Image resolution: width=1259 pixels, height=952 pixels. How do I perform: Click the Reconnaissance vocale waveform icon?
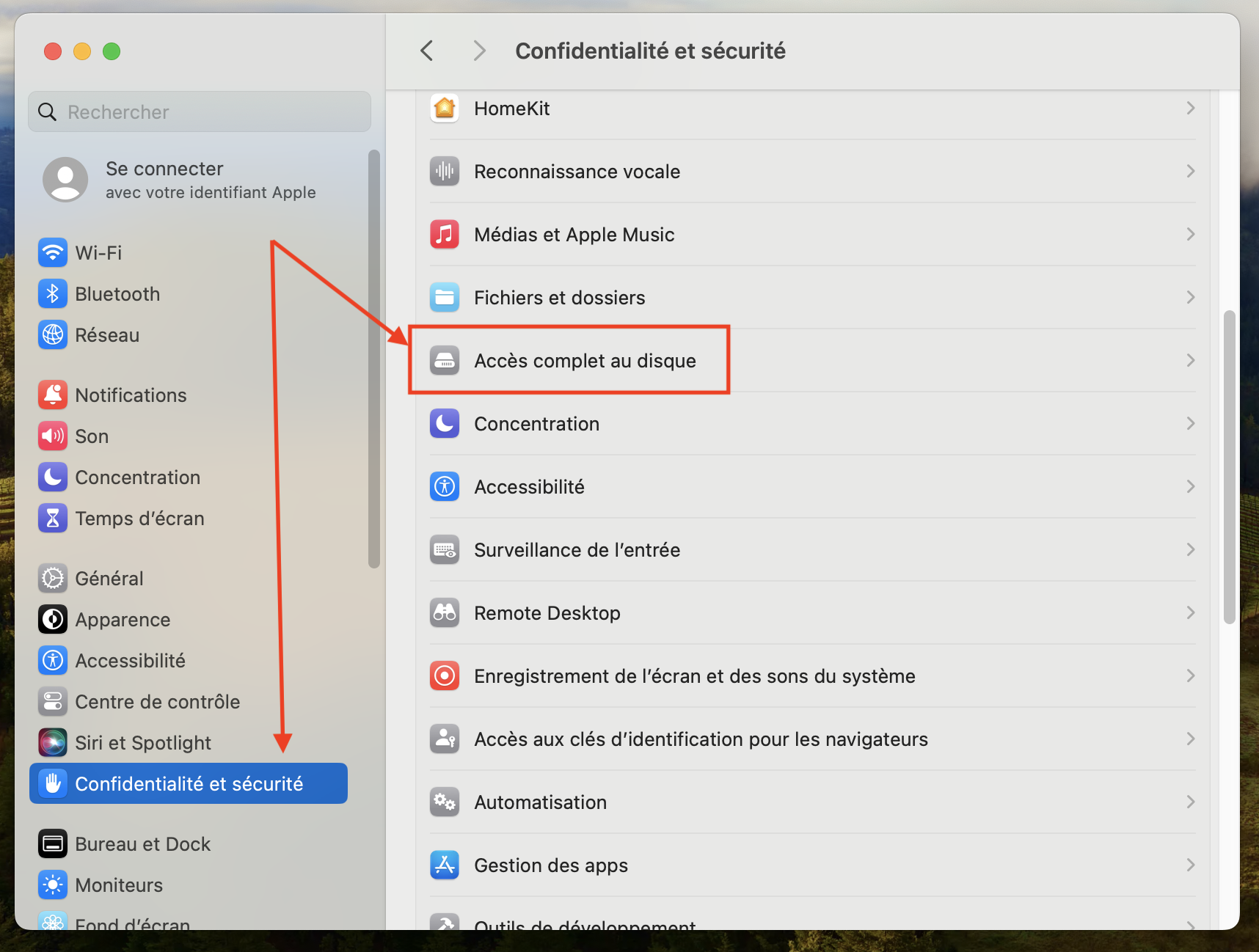tap(445, 172)
